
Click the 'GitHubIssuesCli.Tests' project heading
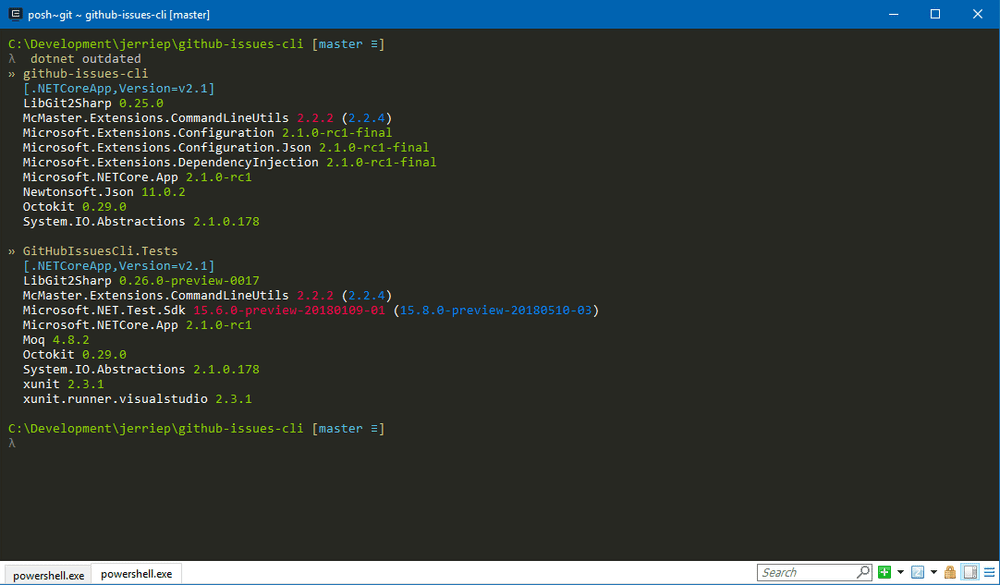pos(100,251)
